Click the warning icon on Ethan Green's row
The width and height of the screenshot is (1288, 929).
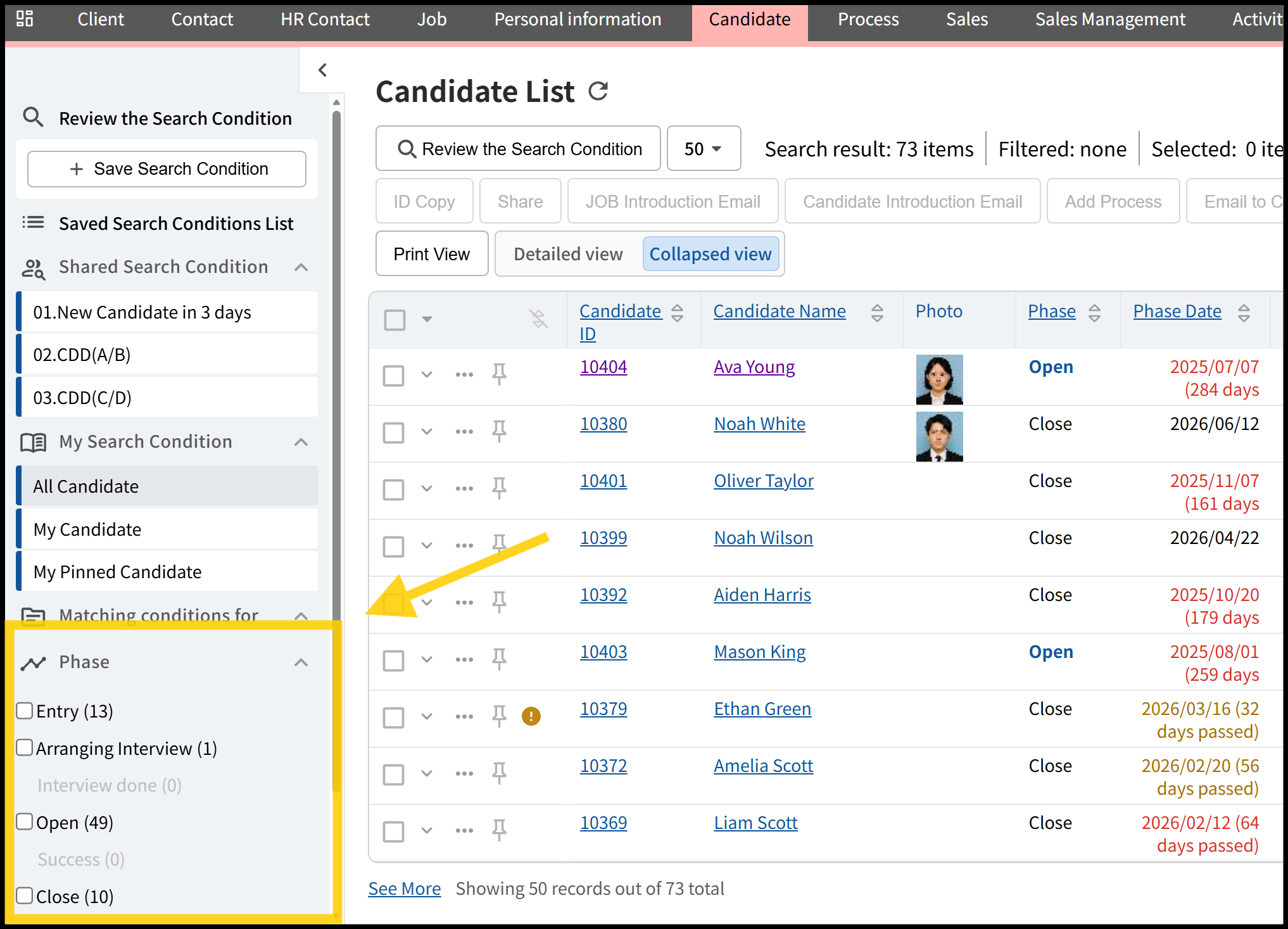pyautogui.click(x=531, y=716)
